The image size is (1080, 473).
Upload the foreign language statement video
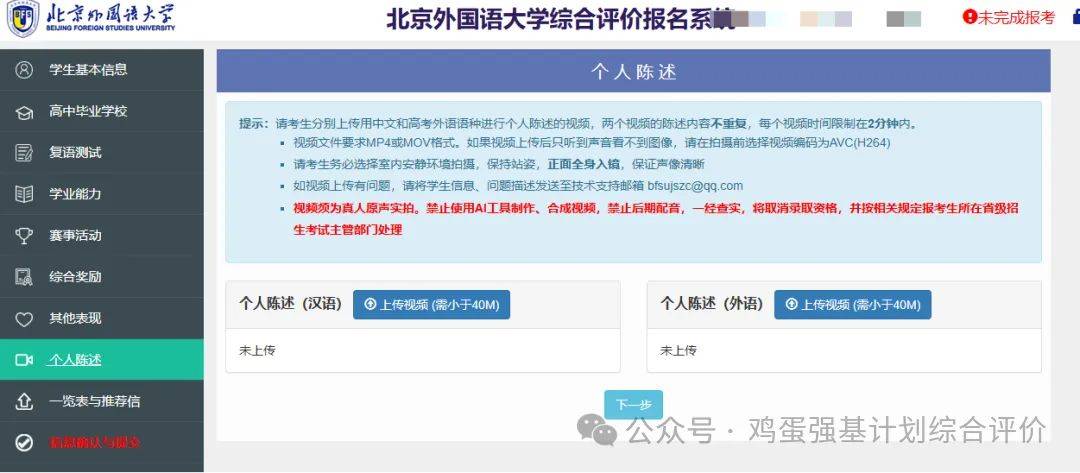pos(853,304)
